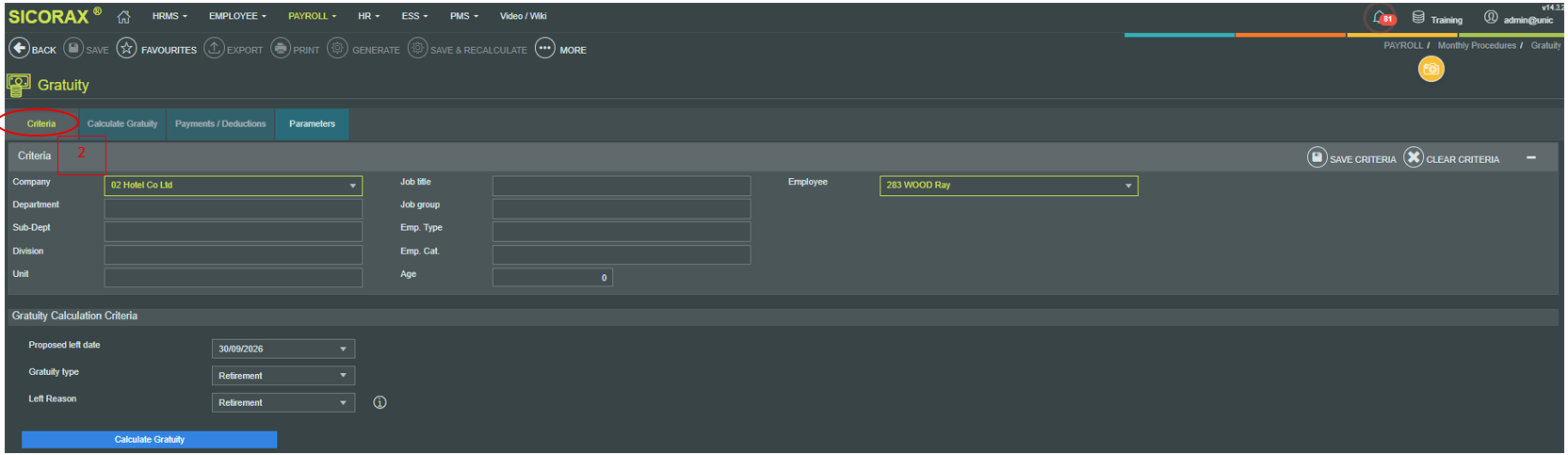Click the Department input field
1568x455 pixels.
click(234, 208)
